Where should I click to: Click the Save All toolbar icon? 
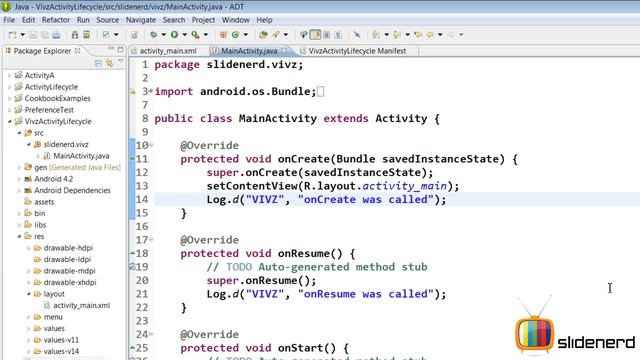[44, 35]
